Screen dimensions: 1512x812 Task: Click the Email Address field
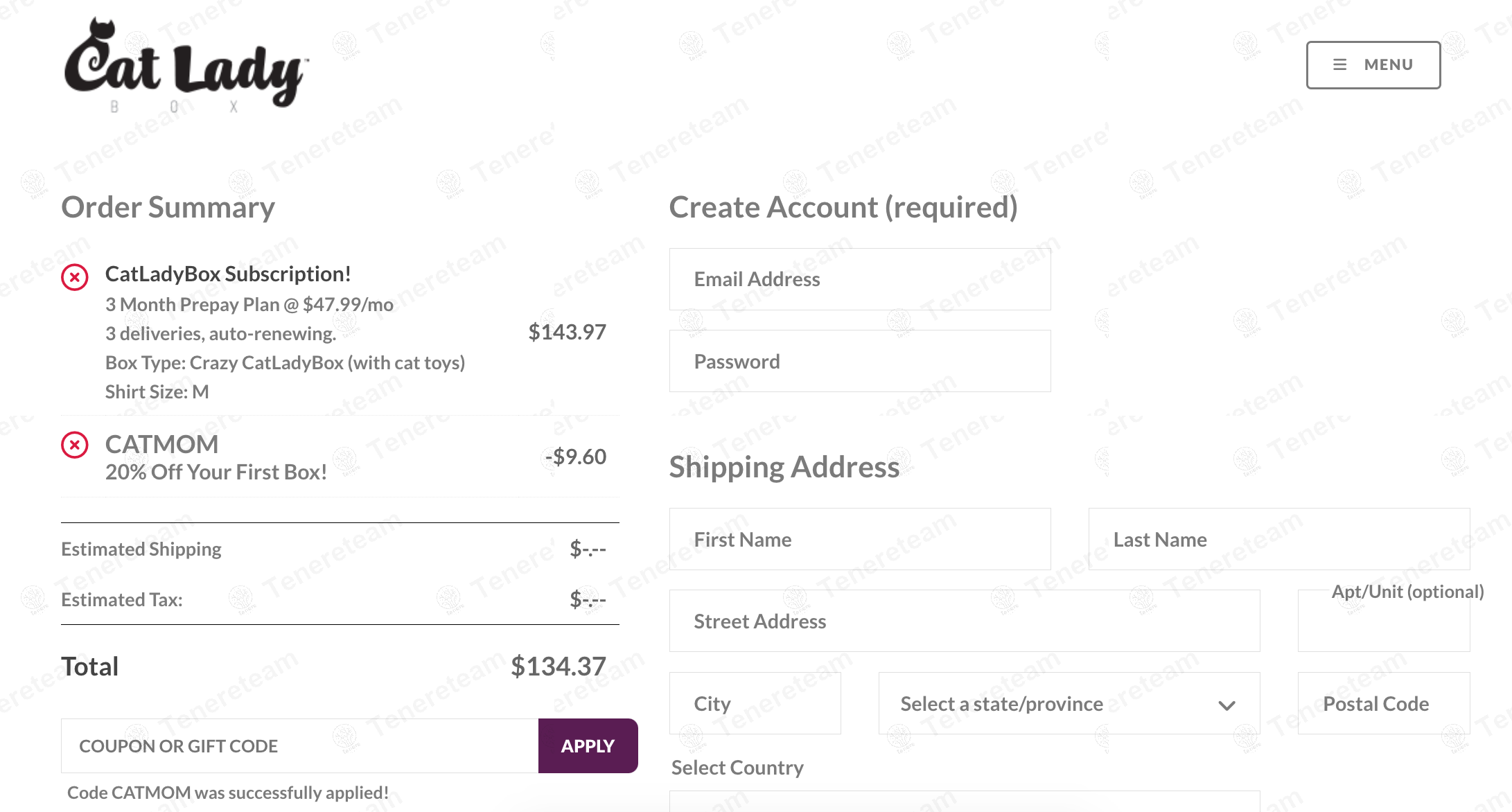(859, 279)
